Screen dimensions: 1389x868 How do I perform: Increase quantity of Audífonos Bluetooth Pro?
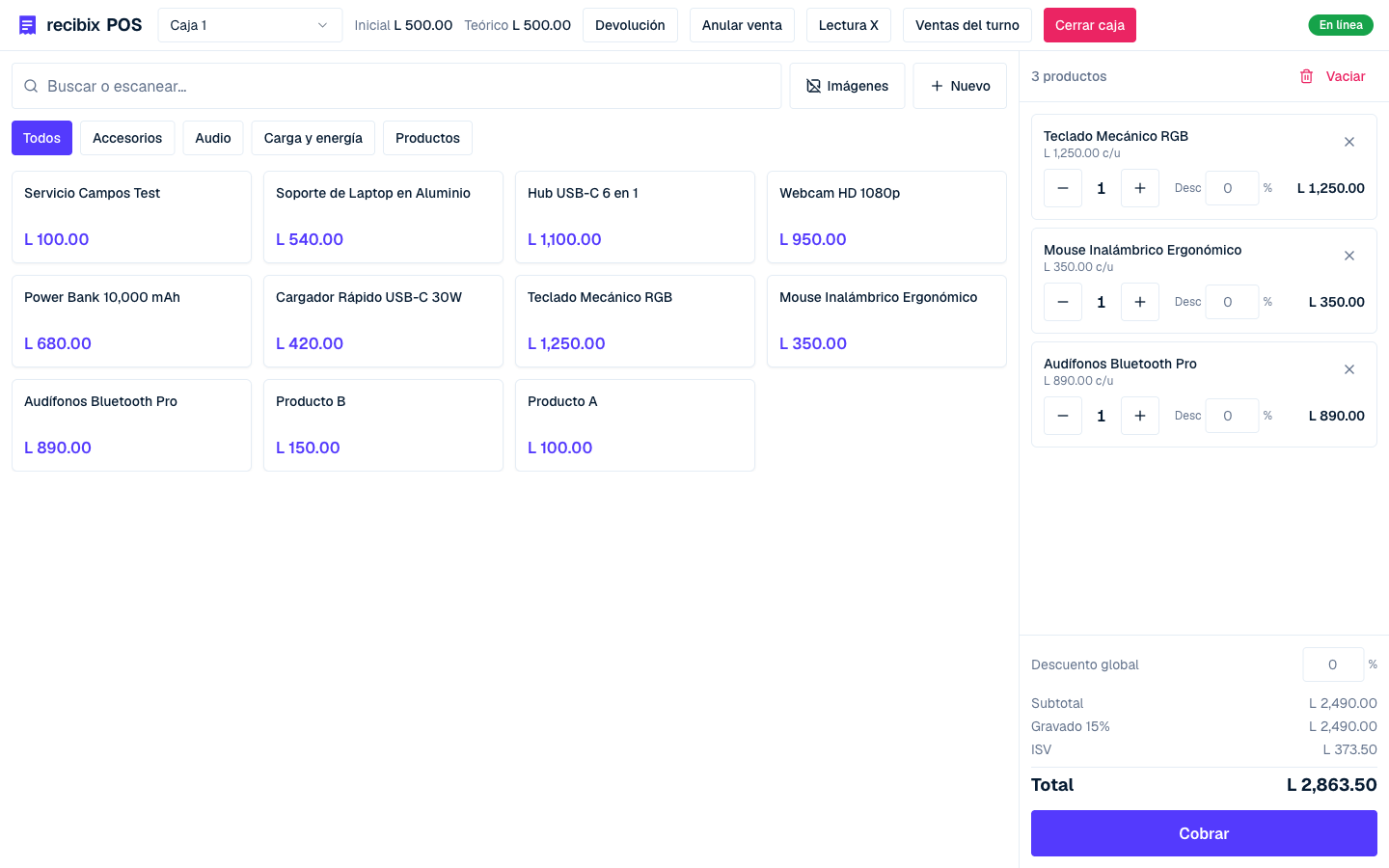click(x=1140, y=416)
